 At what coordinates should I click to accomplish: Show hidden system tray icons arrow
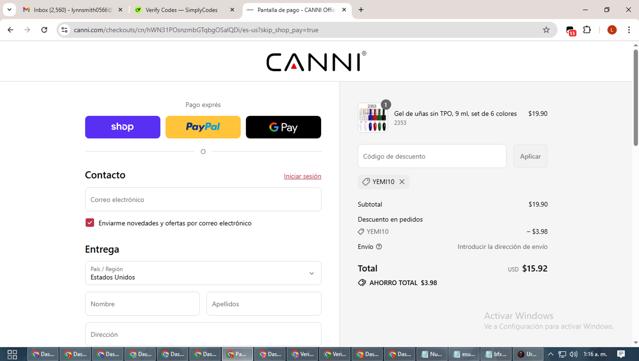click(551, 354)
